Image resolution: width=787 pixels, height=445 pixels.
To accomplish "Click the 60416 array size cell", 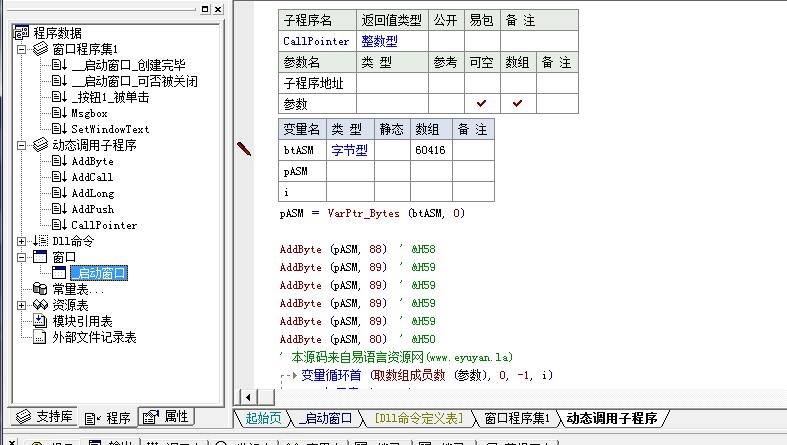I will pyautogui.click(x=431, y=150).
